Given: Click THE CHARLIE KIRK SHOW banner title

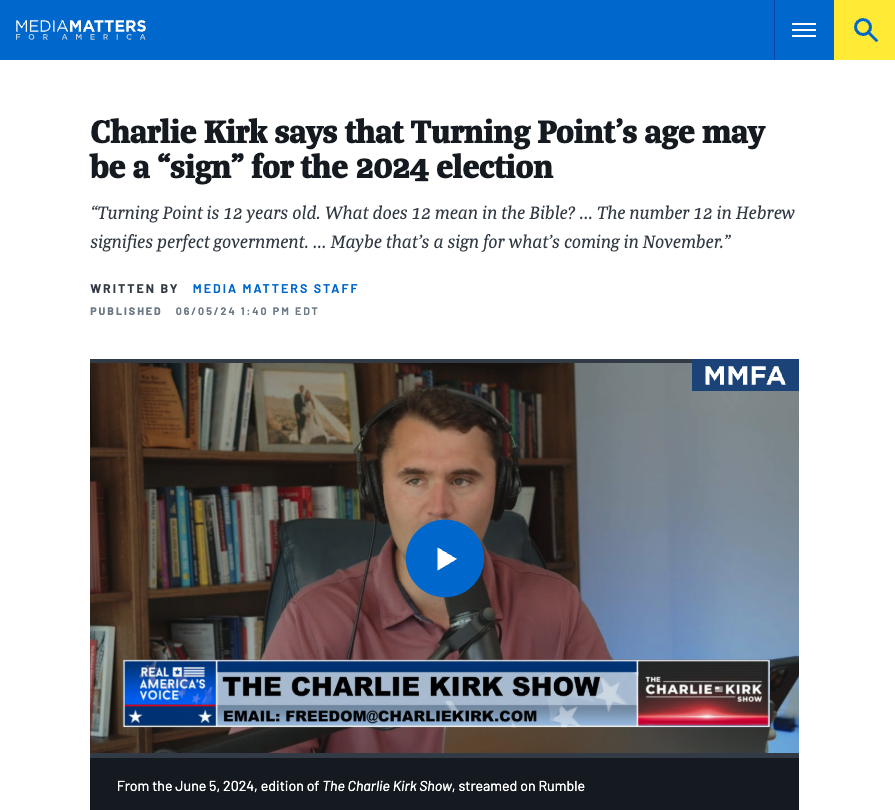Looking at the screenshot, I should (411, 686).
